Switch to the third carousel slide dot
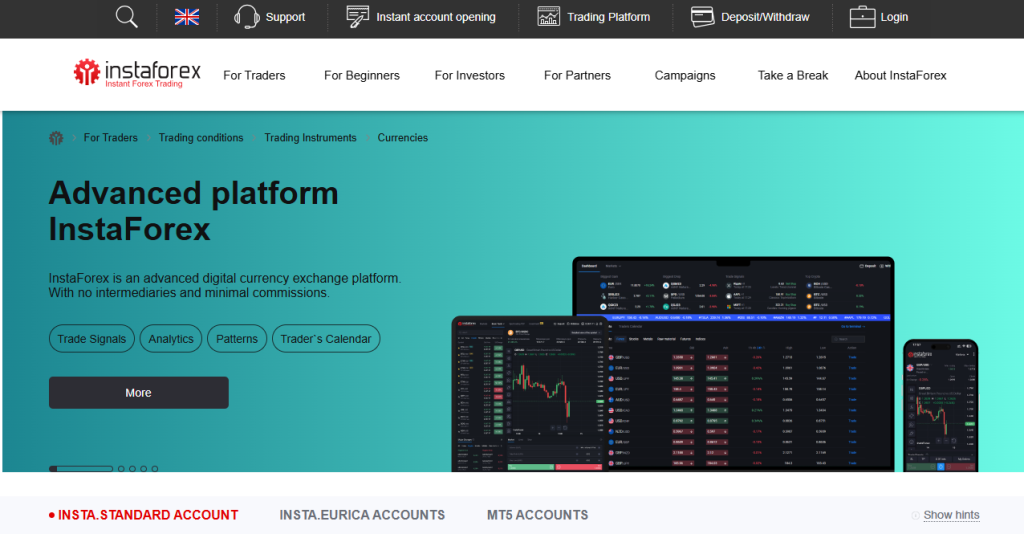Image resolution: width=1024 pixels, height=538 pixels. [132, 469]
